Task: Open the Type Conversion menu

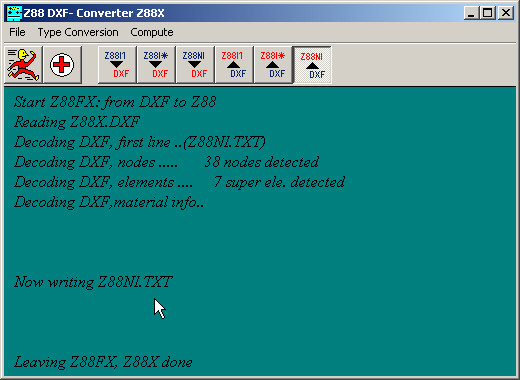Action: 78,32
